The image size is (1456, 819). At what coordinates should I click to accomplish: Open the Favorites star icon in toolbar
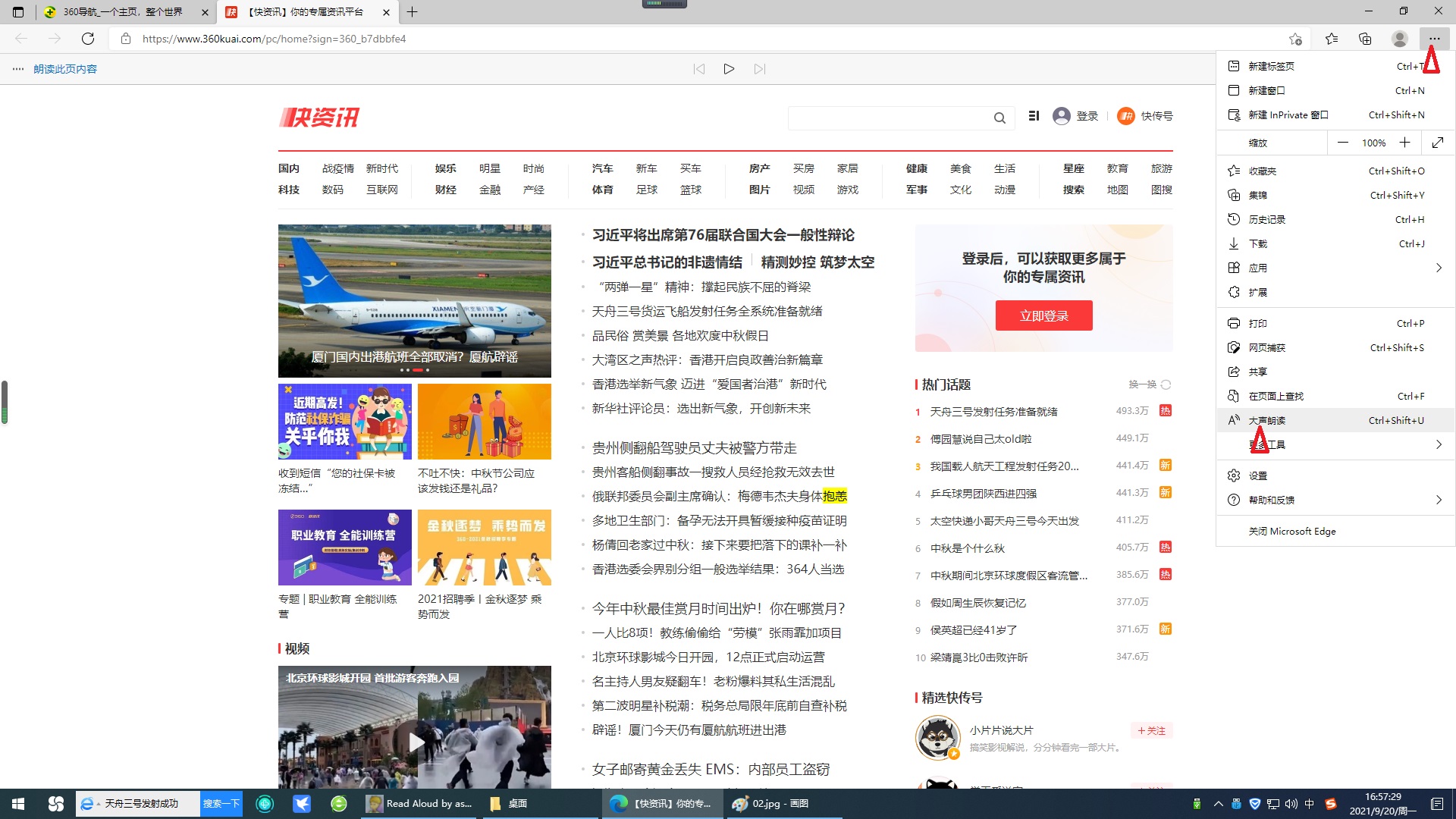coord(1332,39)
